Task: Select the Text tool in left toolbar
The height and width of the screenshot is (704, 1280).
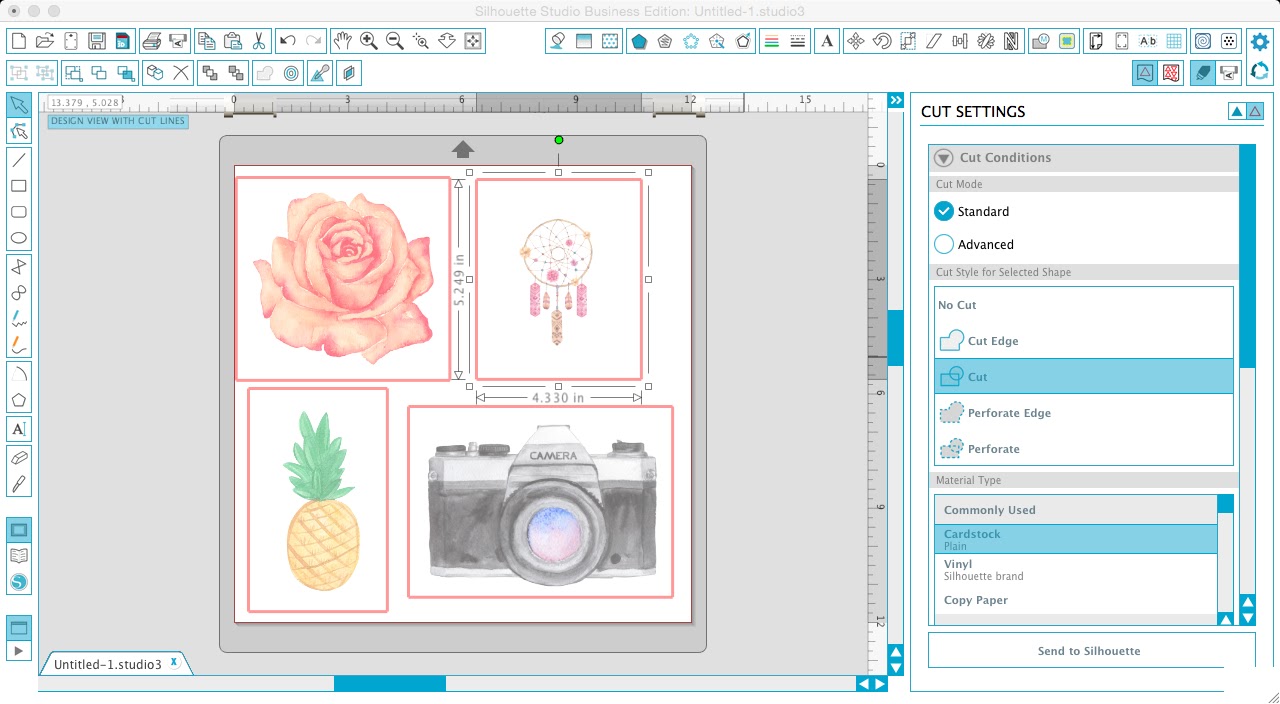Action: click(x=19, y=429)
